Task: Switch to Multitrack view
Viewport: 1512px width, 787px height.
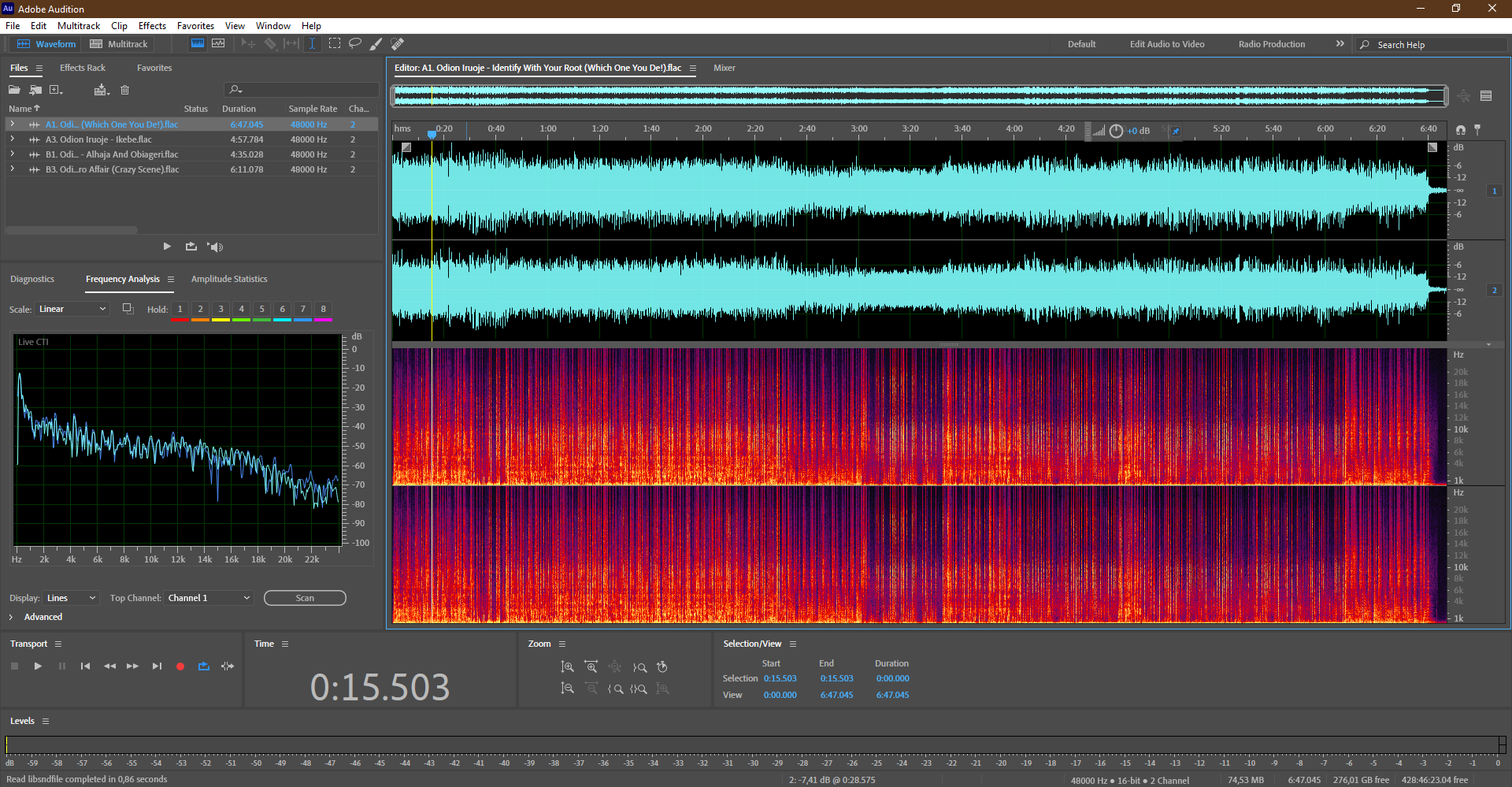Action: [x=119, y=44]
